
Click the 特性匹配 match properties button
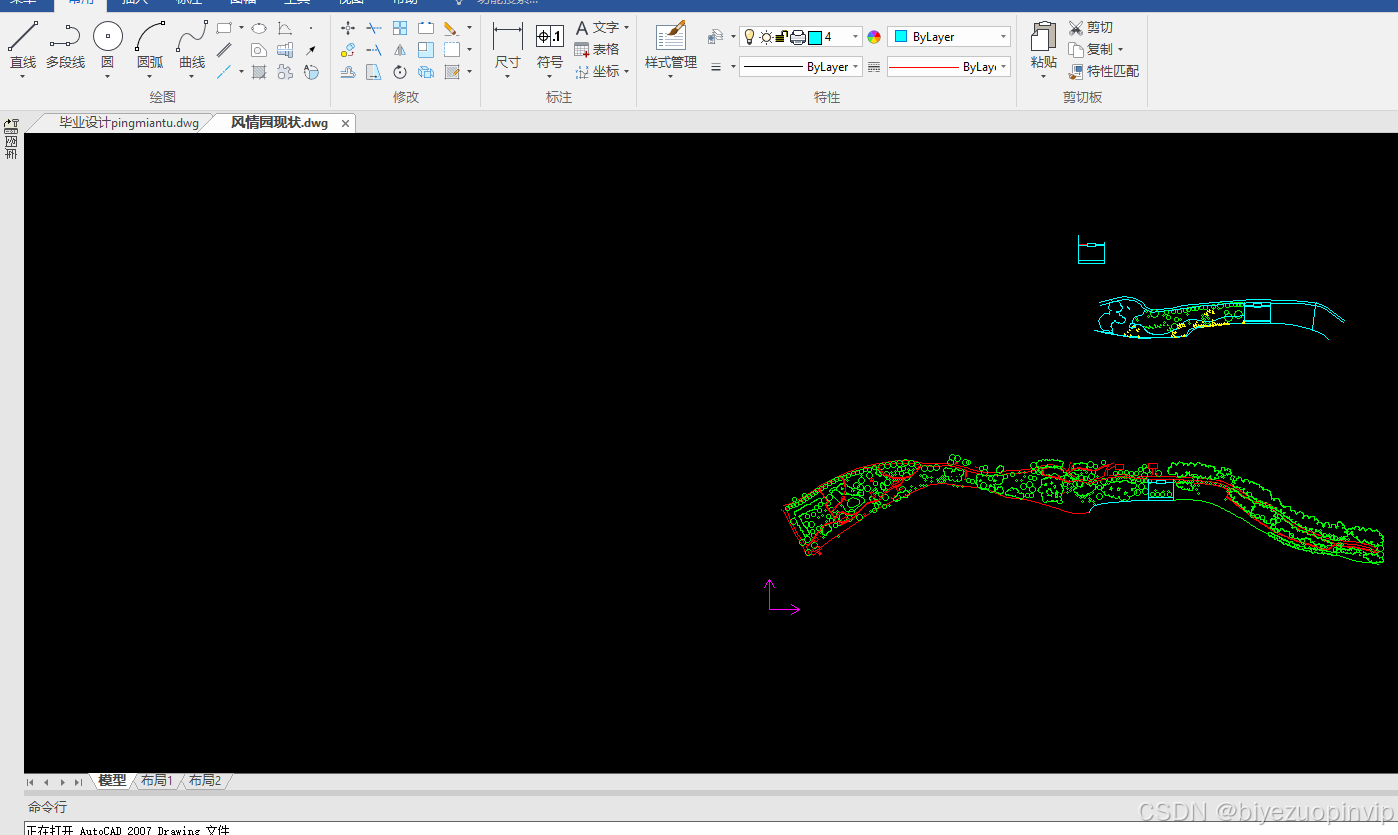point(1103,71)
